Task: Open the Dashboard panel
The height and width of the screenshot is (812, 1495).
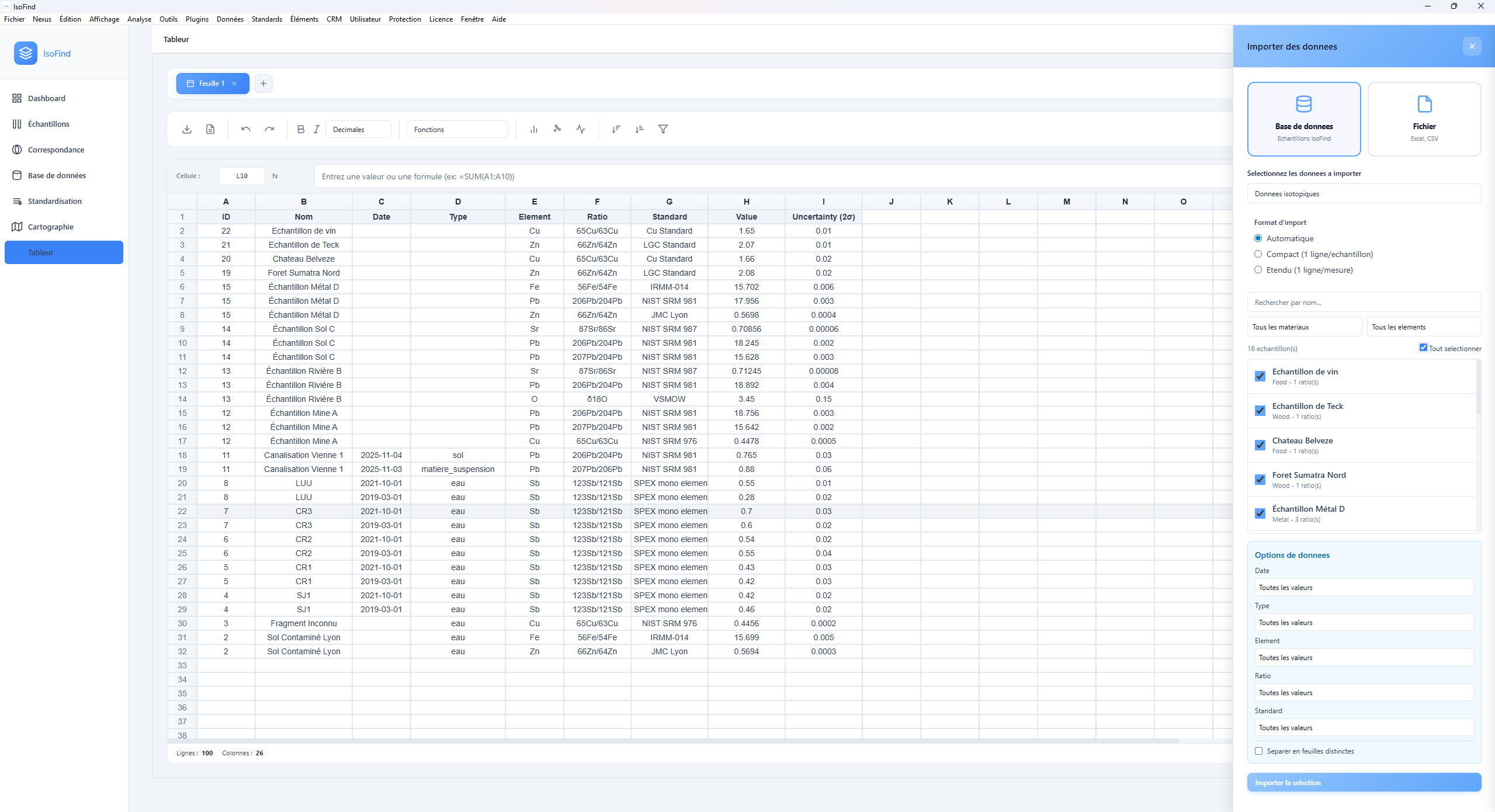Action: click(x=46, y=98)
